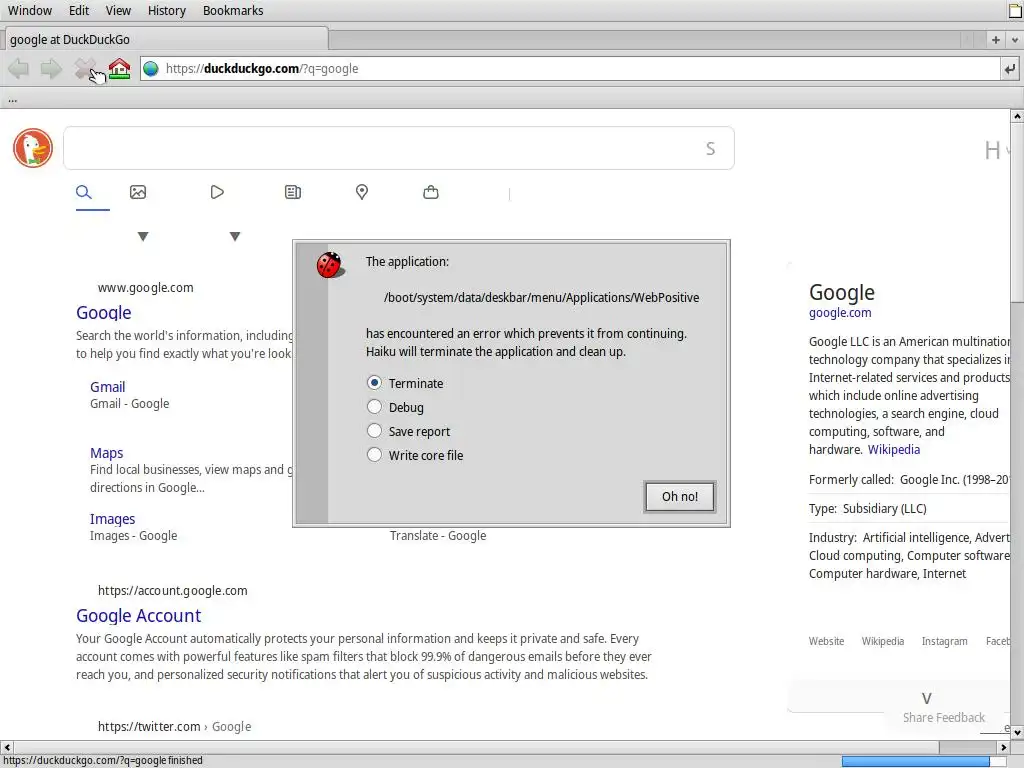1024x768 pixels.
Task: Select the Debug radio option
Action: (374, 407)
